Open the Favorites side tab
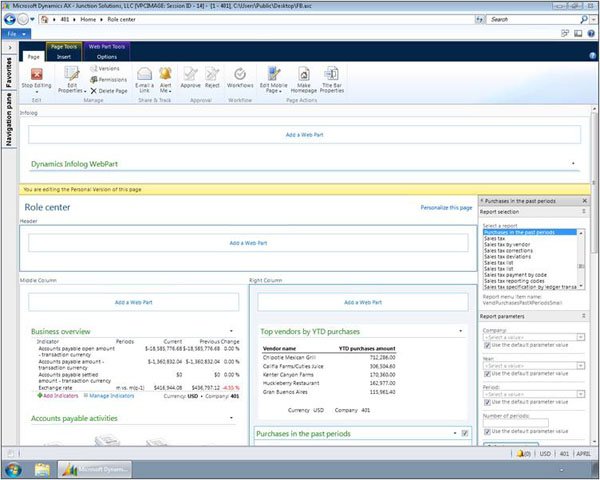Screen dimensions: 600x480 click(9, 72)
